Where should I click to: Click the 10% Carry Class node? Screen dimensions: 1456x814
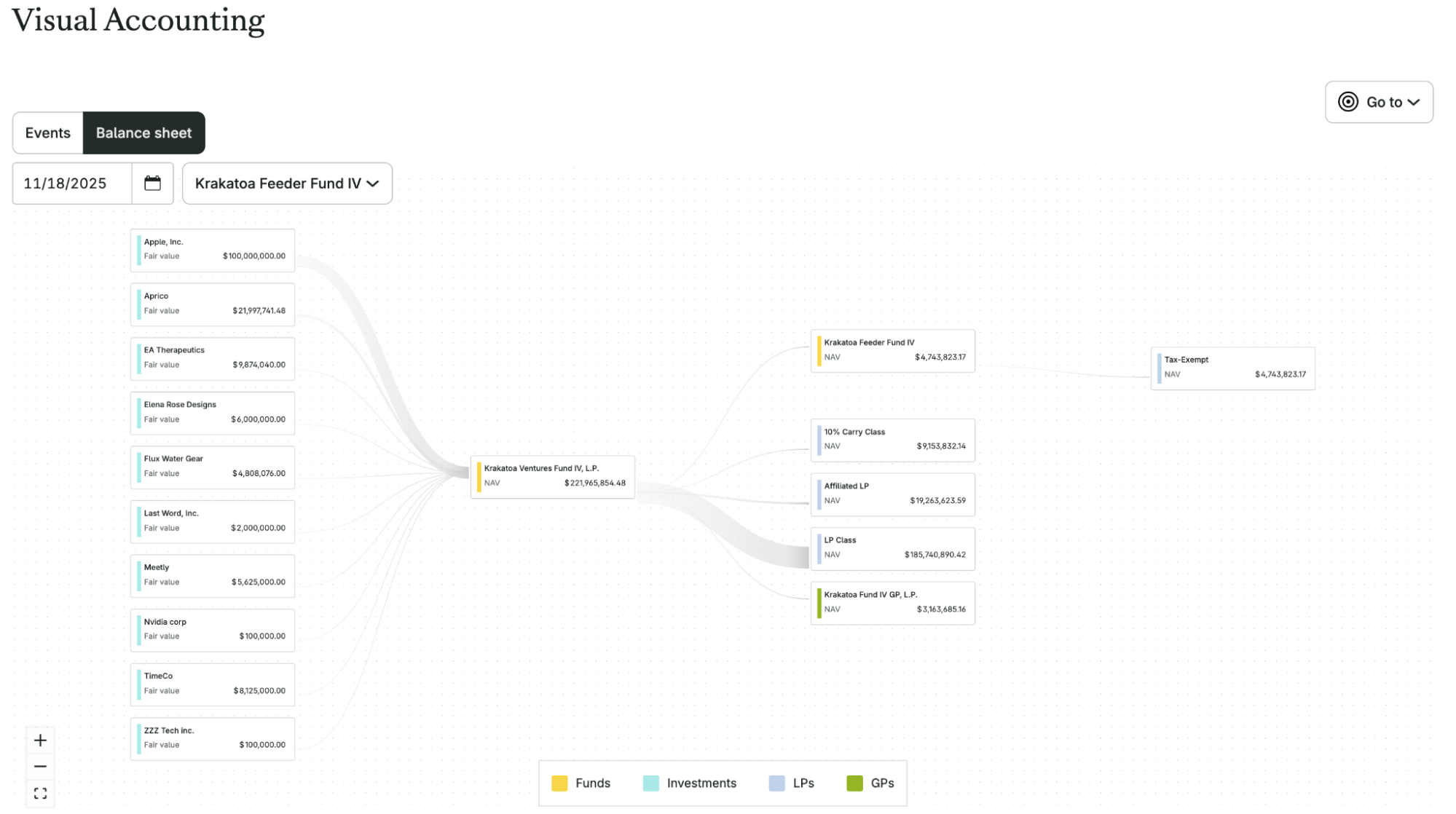893,439
